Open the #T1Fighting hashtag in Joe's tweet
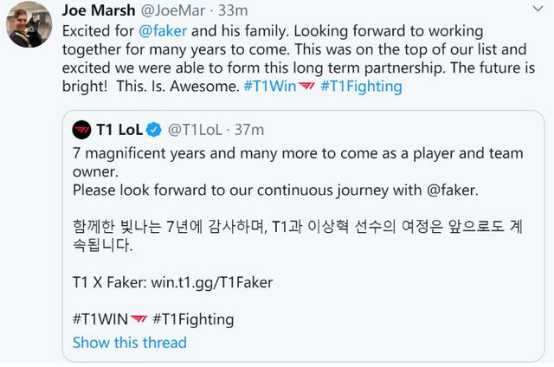The image size is (554, 367). 361,87
